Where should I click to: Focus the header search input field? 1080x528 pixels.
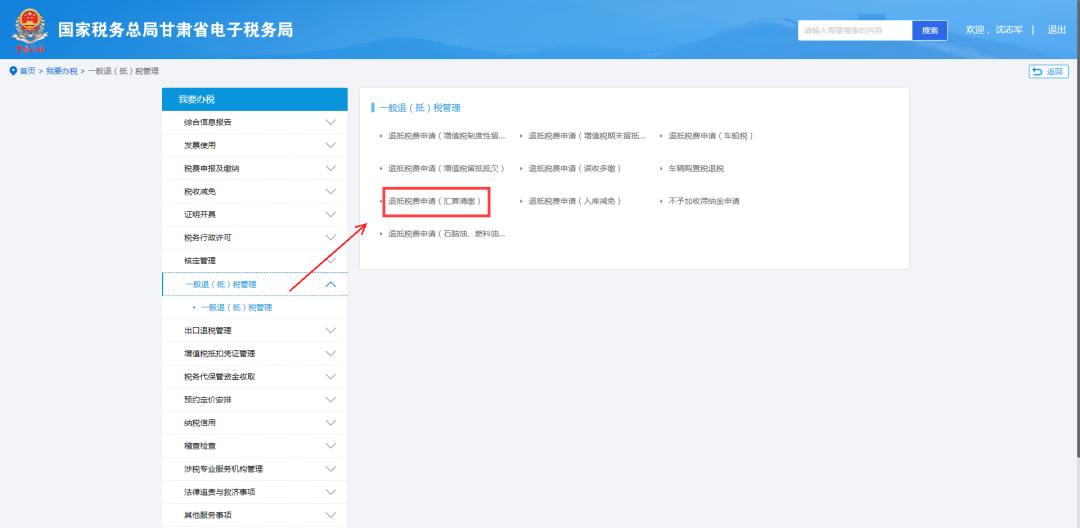855,30
